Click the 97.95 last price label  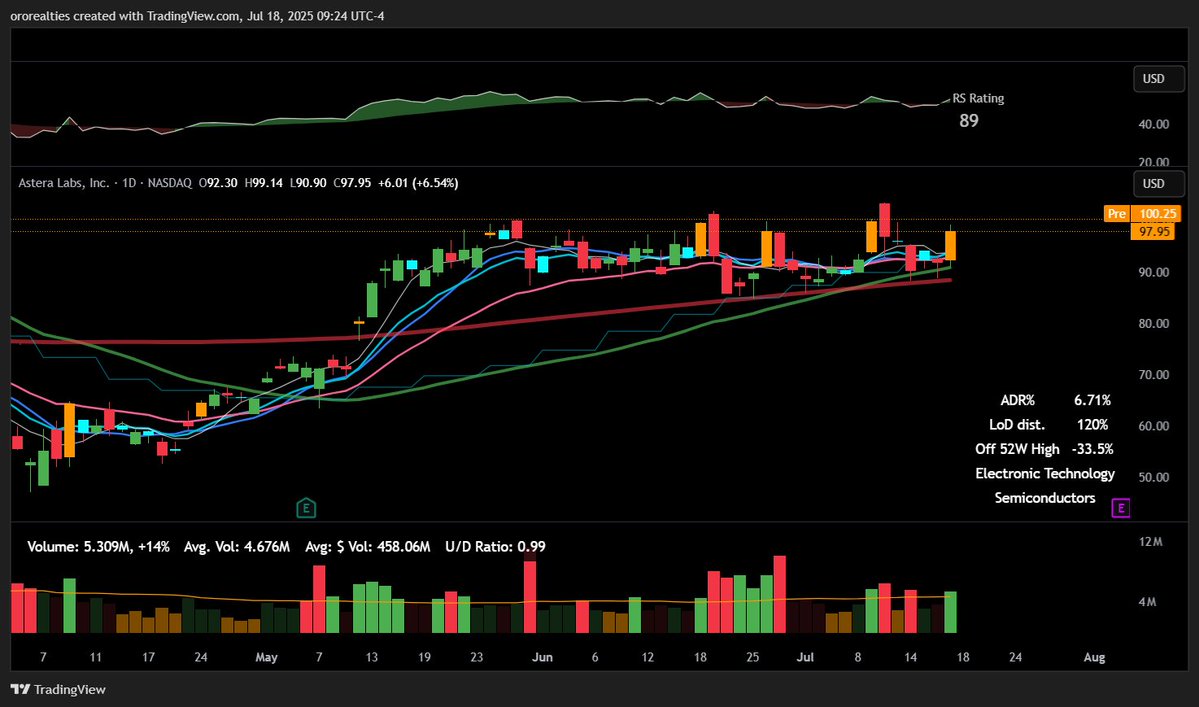[x=1155, y=232]
